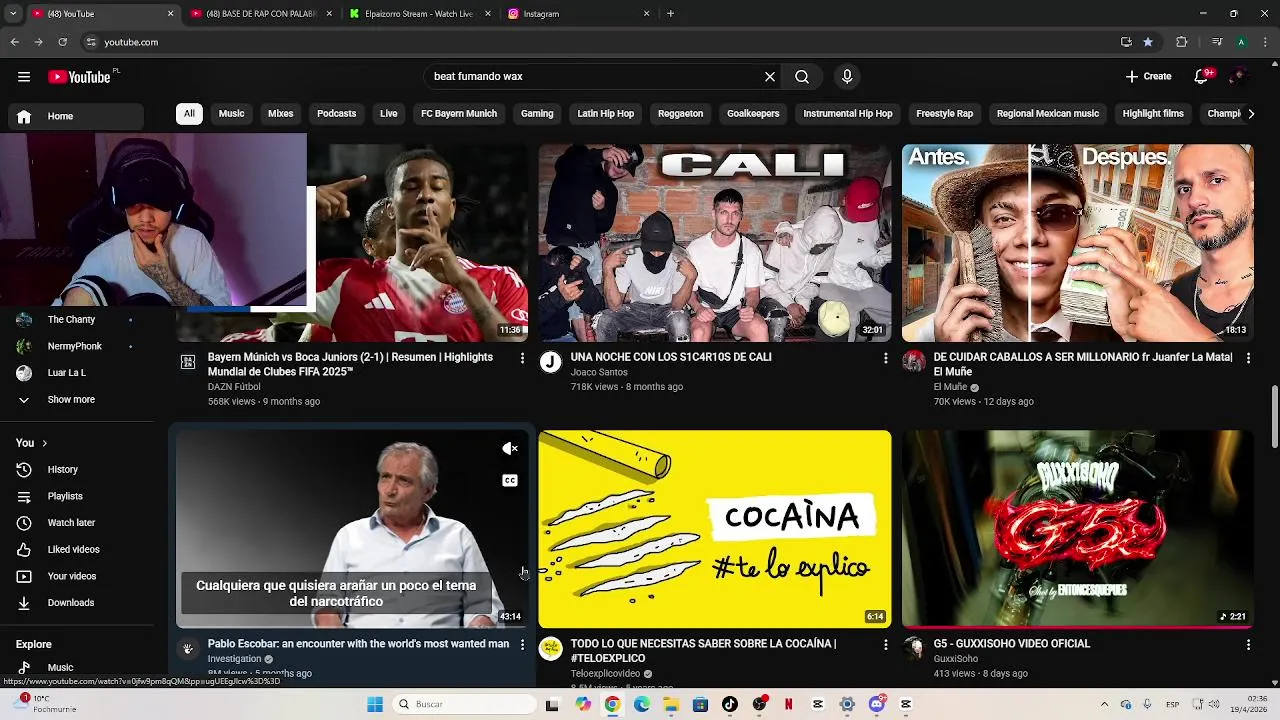Open TikTok from the taskbar
The width and height of the screenshot is (1280, 720).
click(730, 704)
